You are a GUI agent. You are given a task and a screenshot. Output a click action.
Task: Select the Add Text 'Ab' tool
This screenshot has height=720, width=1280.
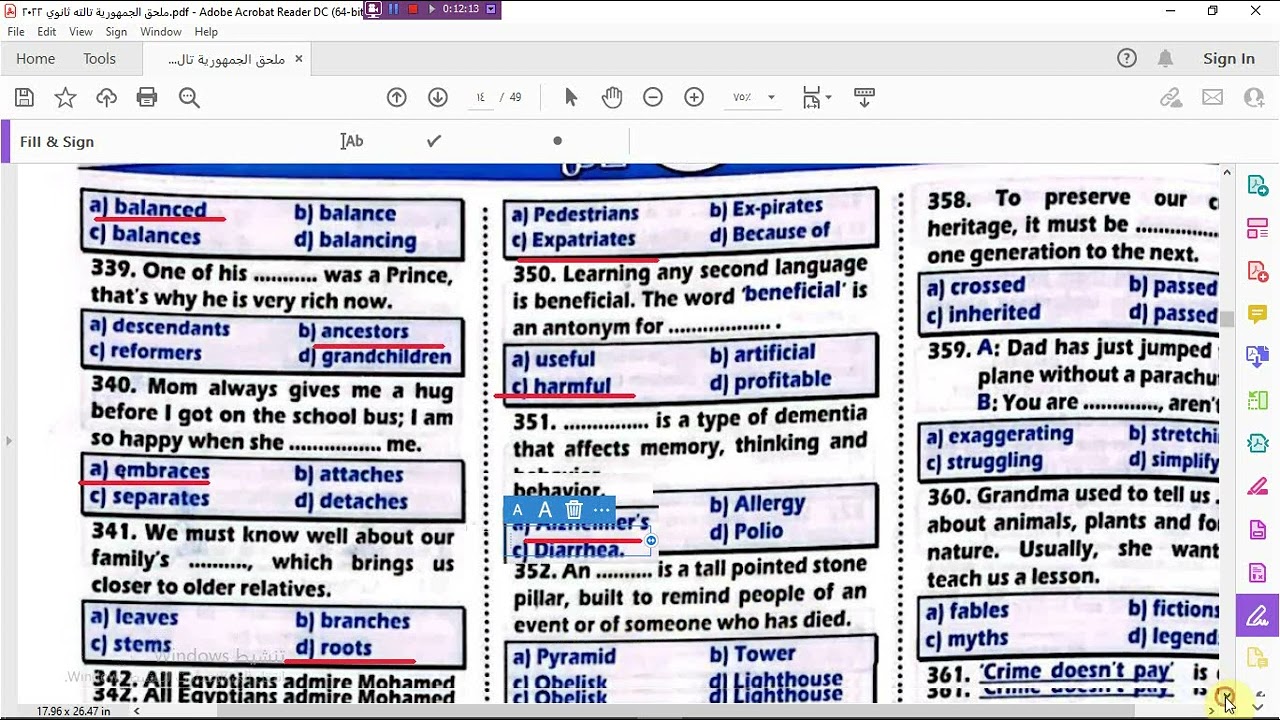click(352, 141)
